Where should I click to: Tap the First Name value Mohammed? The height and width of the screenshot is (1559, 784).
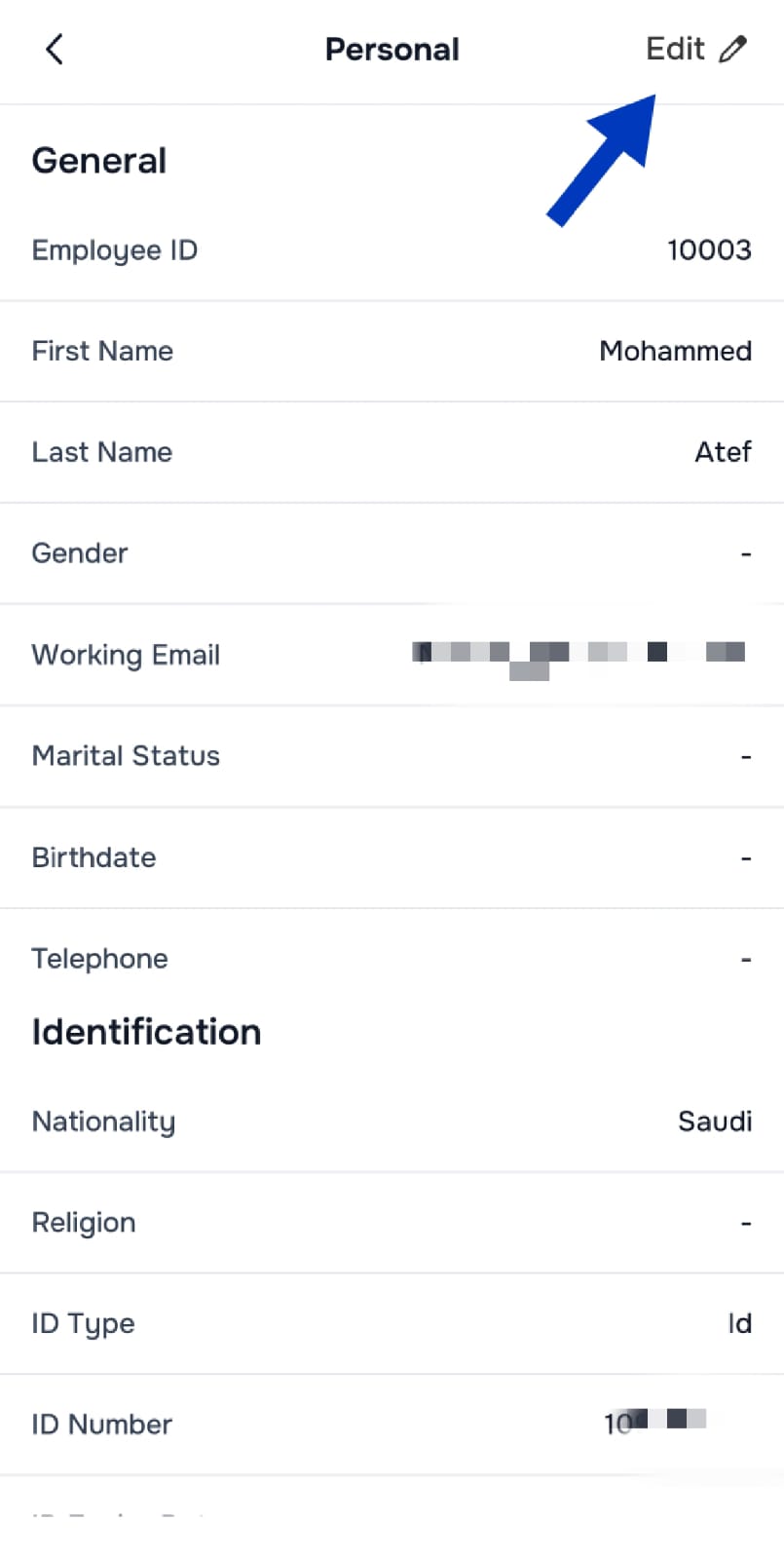(x=675, y=351)
